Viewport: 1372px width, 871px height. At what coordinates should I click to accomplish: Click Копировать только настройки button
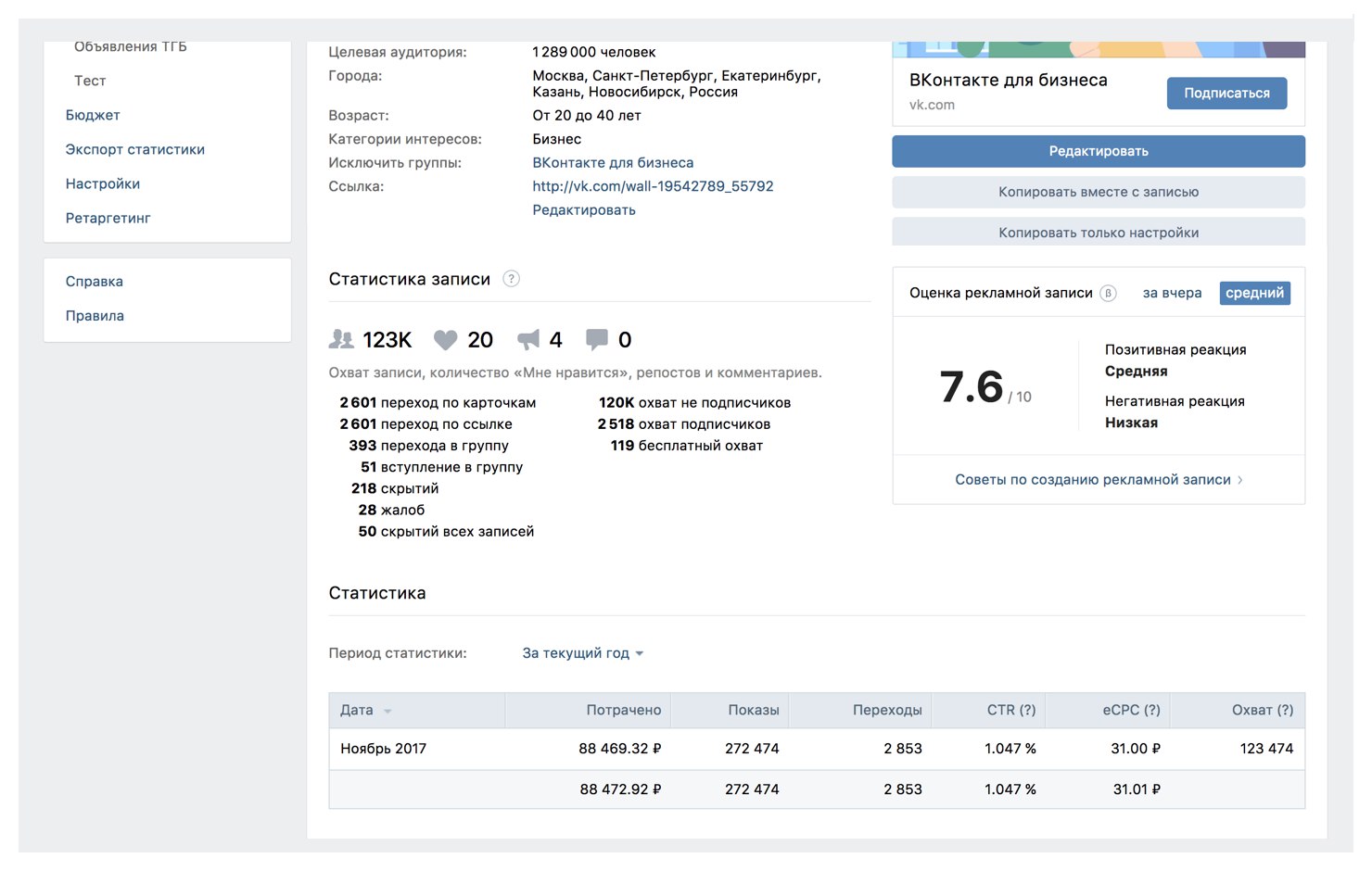tap(1099, 233)
